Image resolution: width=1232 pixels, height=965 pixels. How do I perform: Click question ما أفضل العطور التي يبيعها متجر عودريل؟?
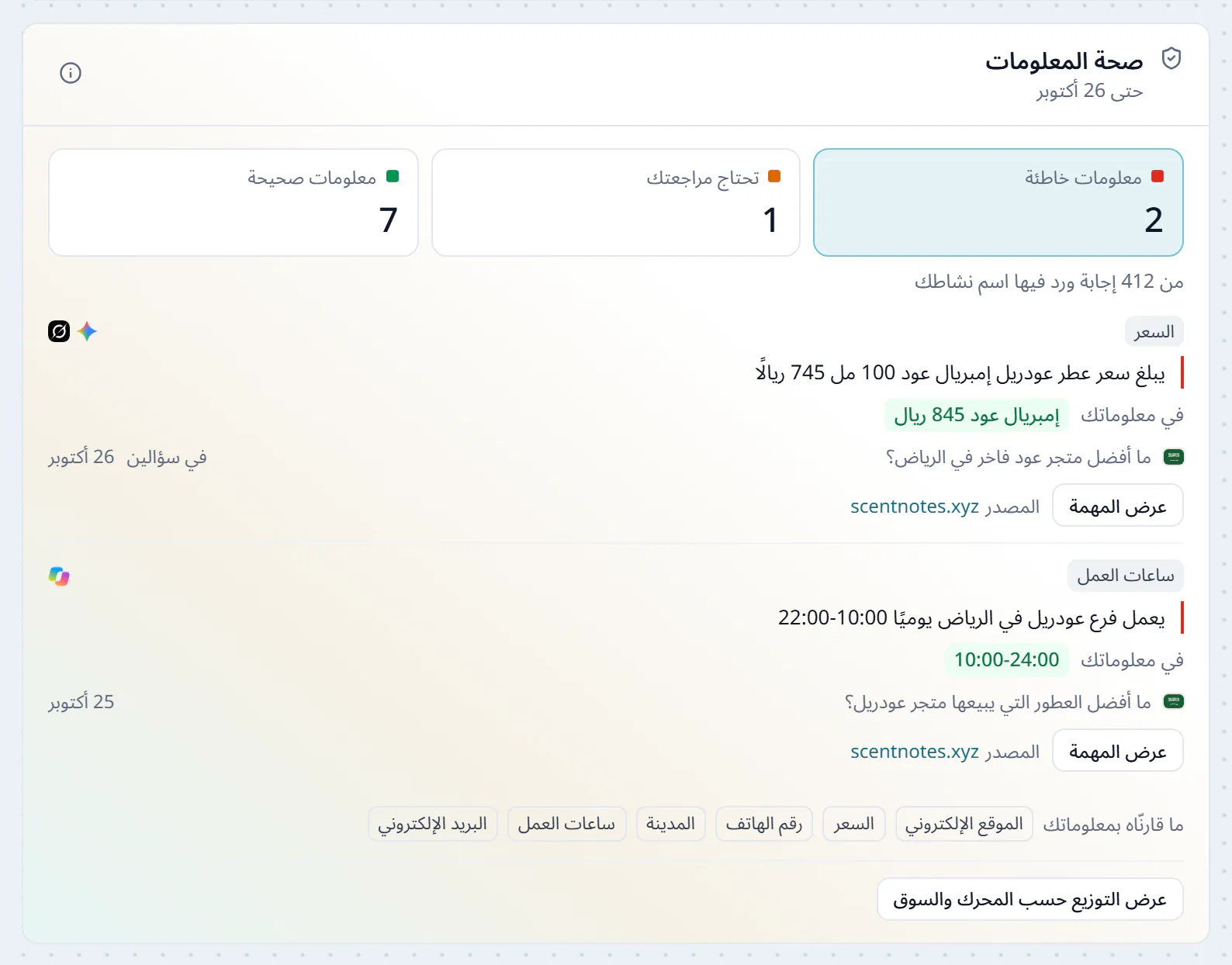click(998, 702)
